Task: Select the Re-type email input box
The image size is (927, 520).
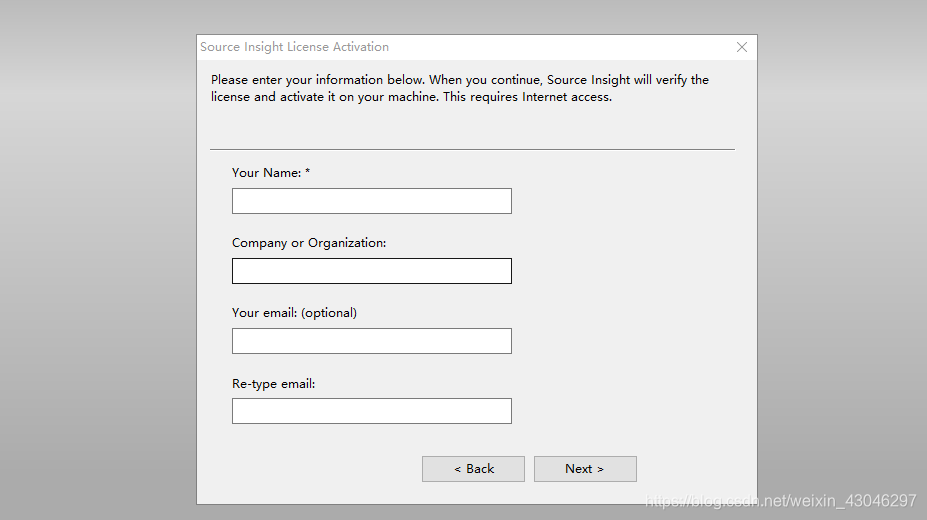Action: click(x=372, y=411)
